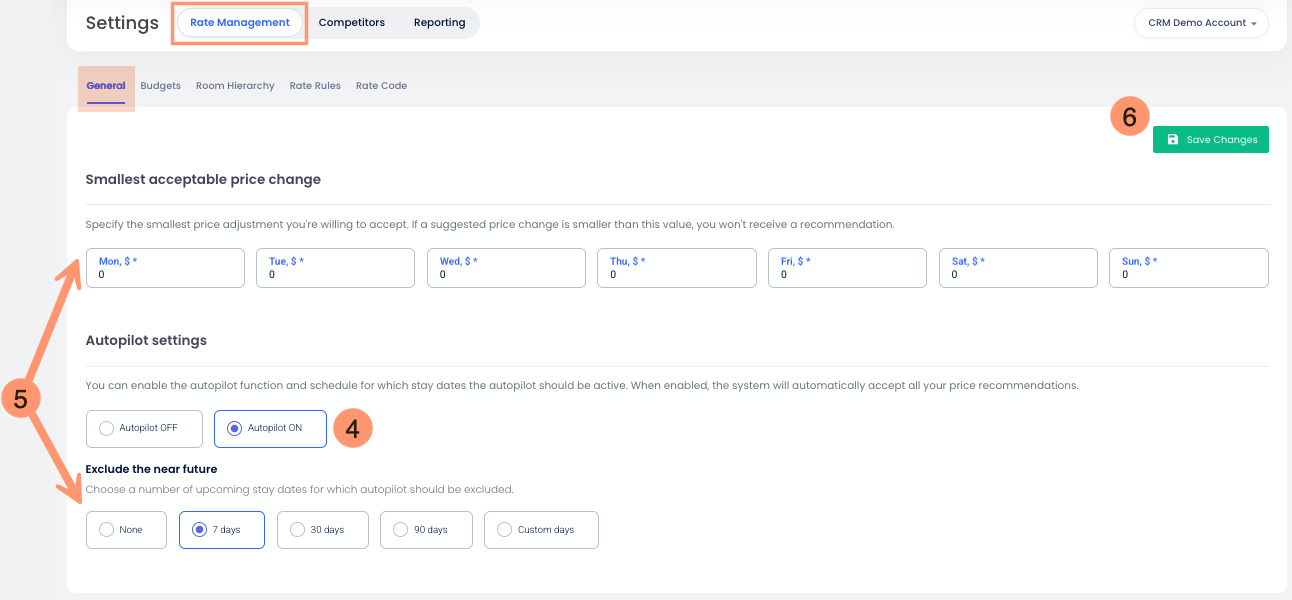View the Room Hierarchy settings

pyautogui.click(x=234, y=85)
